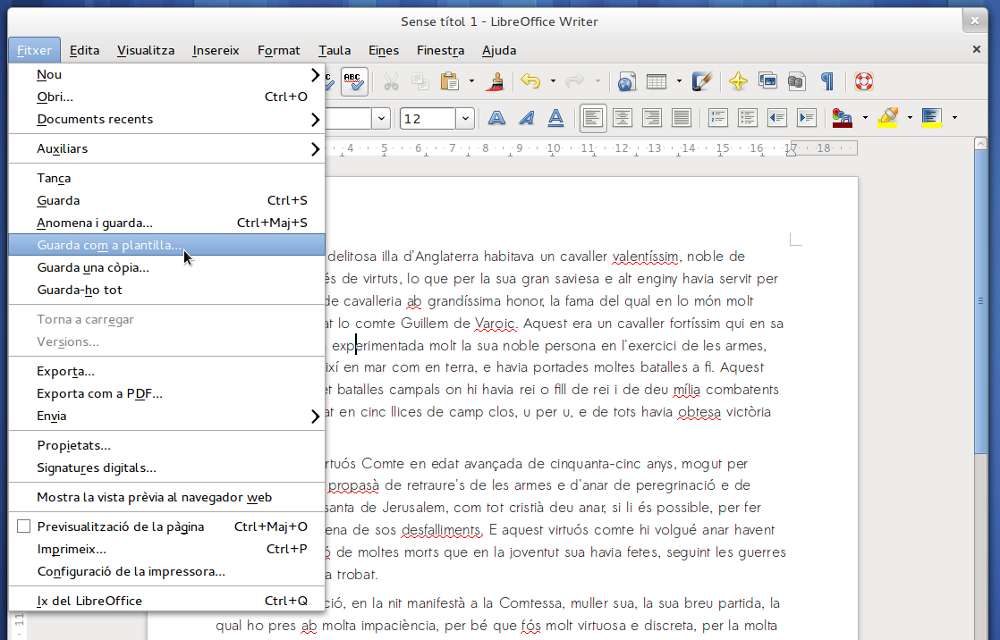The image size is (1000, 640).
Task: Click Increase Indent icon
Action: point(807,118)
